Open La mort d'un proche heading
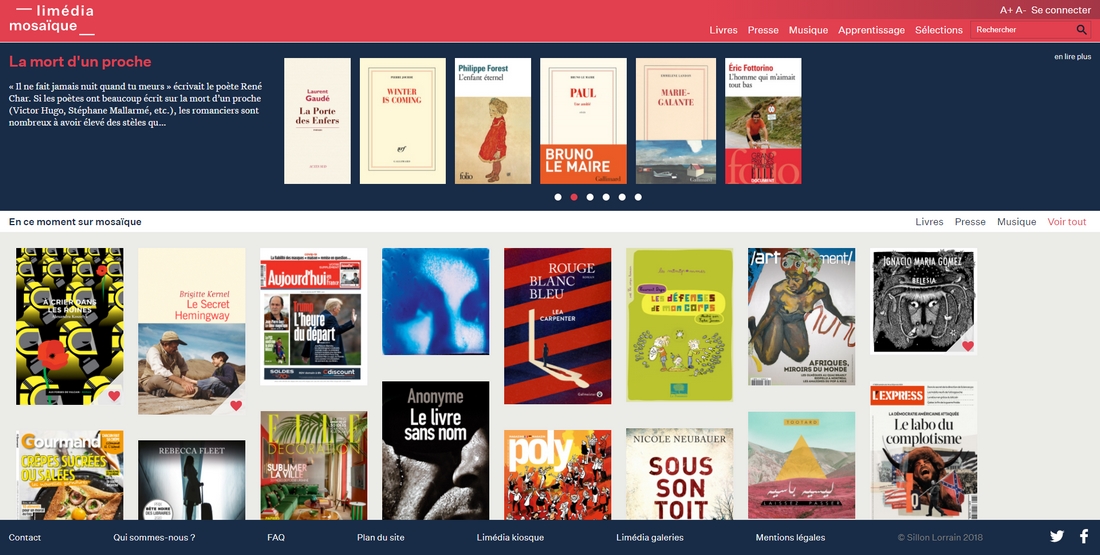This screenshot has height=555, width=1100. click(80, 62)
